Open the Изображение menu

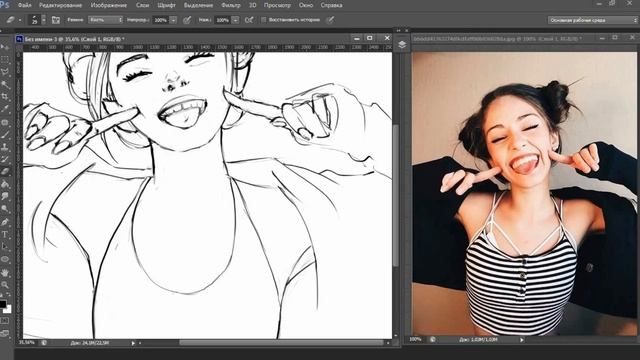point(109,5)
